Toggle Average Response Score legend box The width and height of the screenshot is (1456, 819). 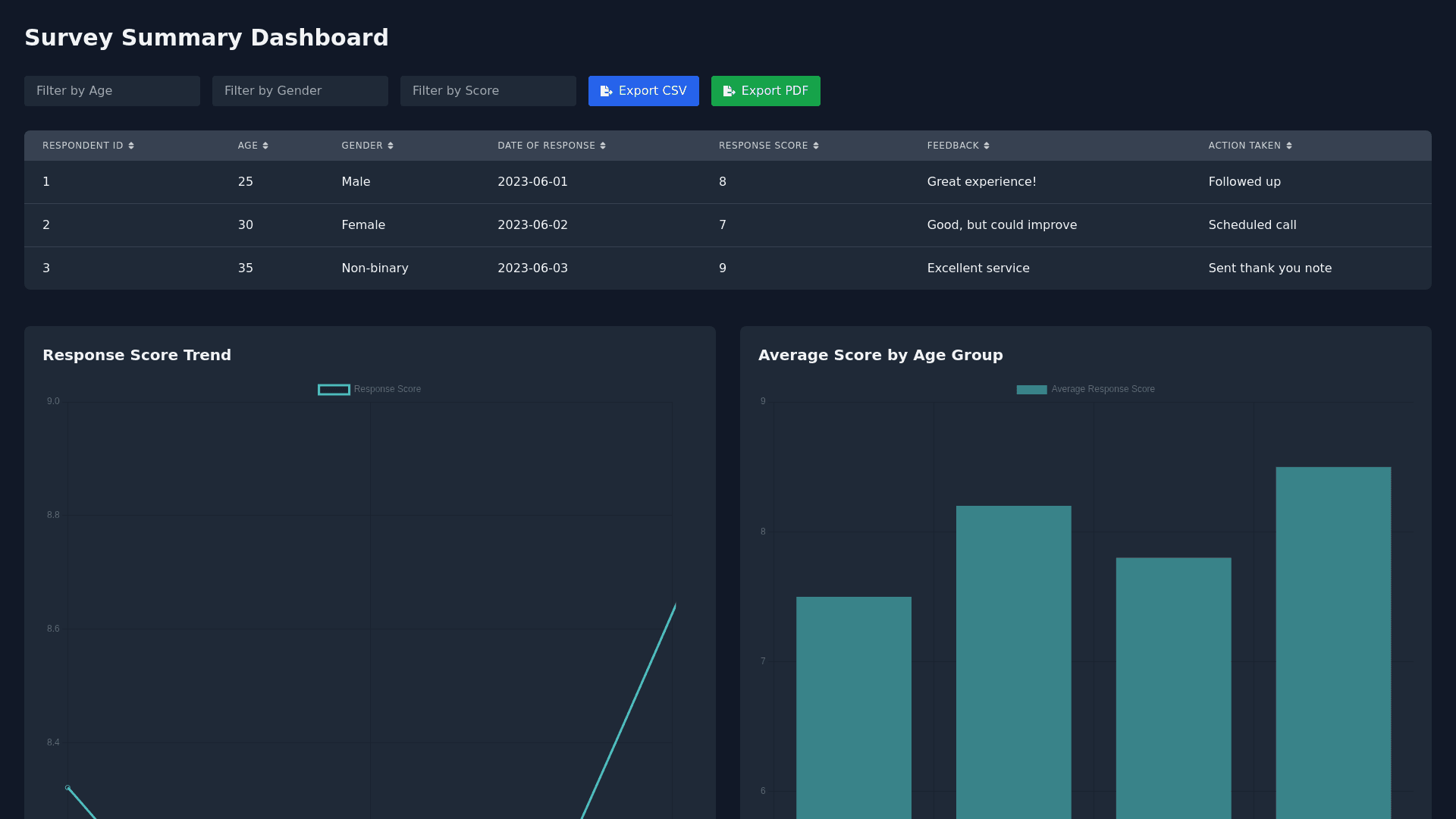point(1031,390)
